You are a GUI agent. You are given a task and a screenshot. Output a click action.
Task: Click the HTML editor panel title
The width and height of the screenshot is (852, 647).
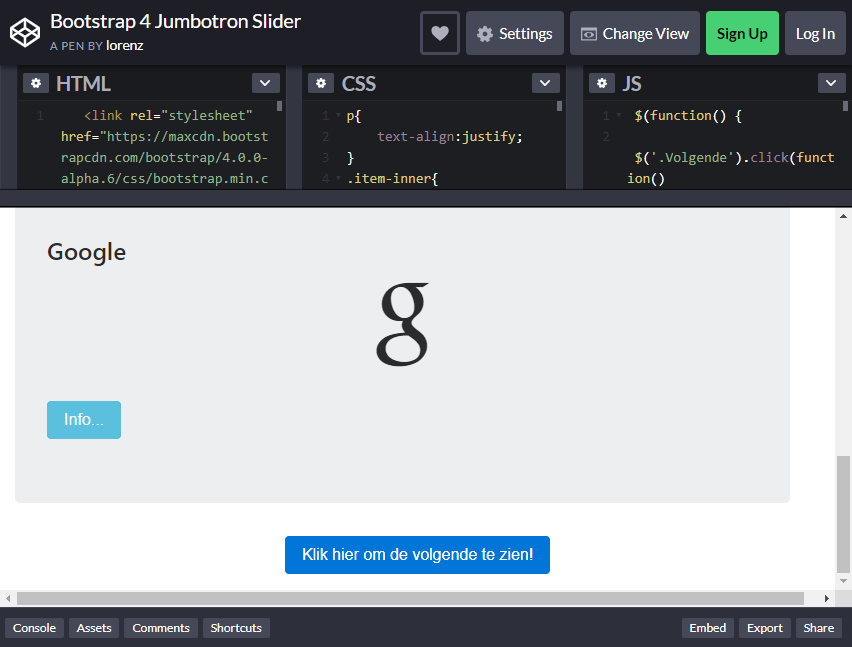(83, 84)
